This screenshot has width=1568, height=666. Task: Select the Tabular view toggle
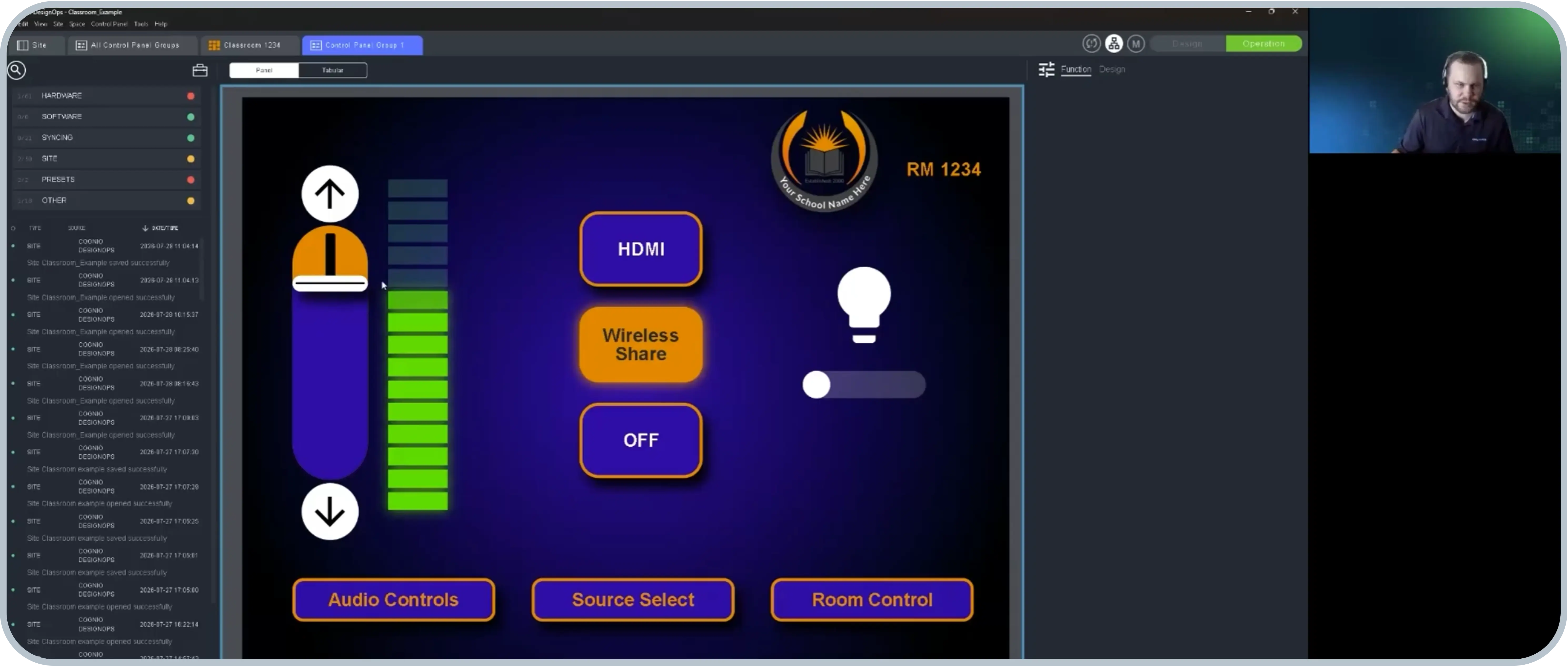(x=332, y=71)
